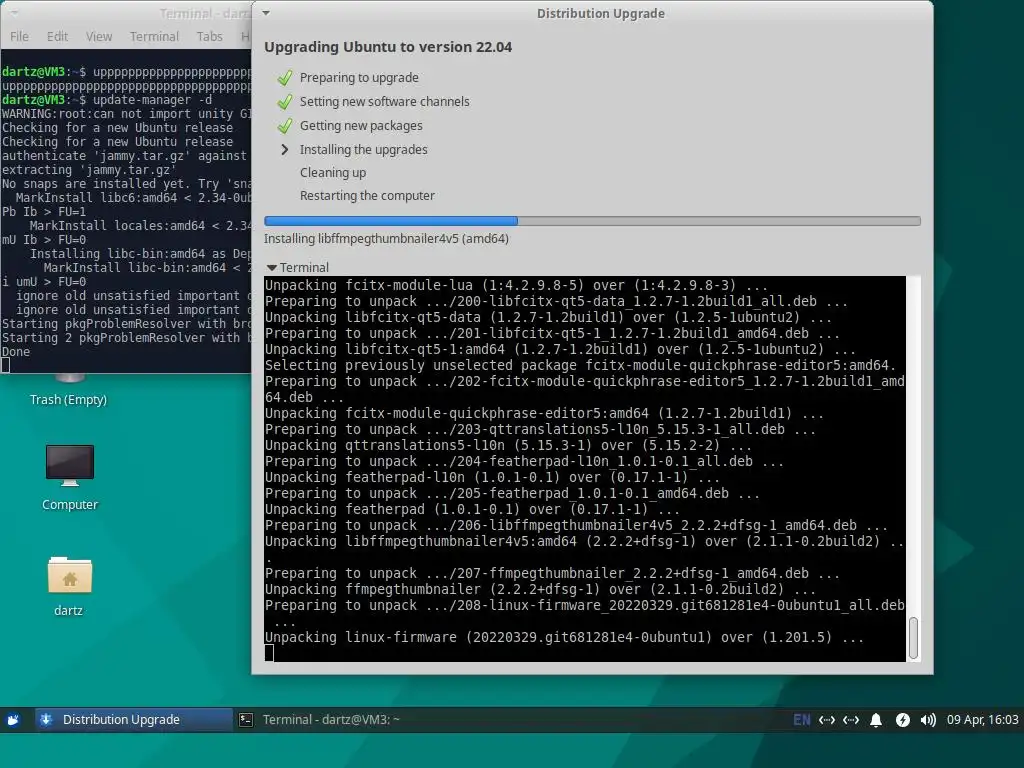Screen dimensions: 1024x768
Task: Open the Edit menu in Terminal window
Action: [x=57, y=37]
